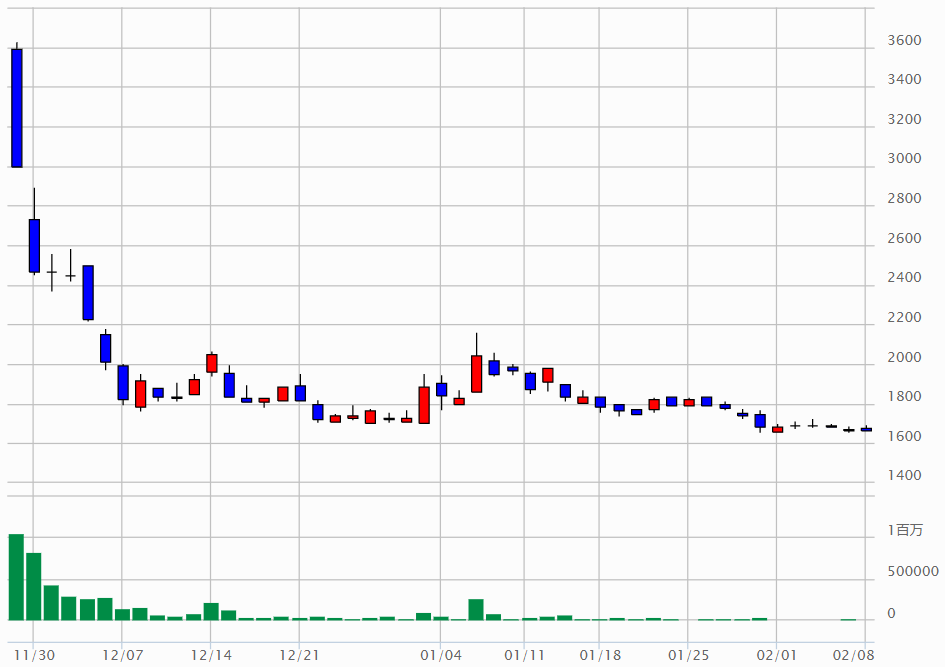Screen dimensions: 945x667
Task: Select the 01/25 date label
Action: (x=688, y=655)
